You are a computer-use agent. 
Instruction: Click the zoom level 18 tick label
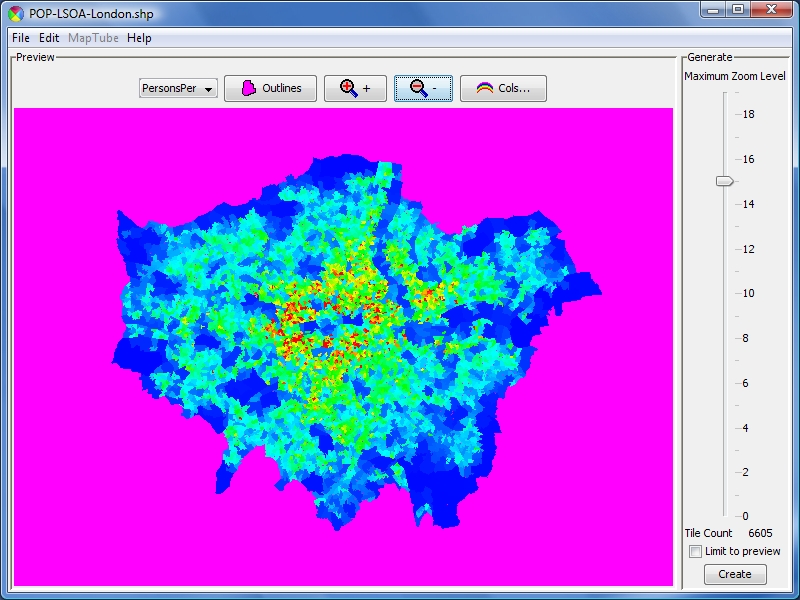[748, 114]
